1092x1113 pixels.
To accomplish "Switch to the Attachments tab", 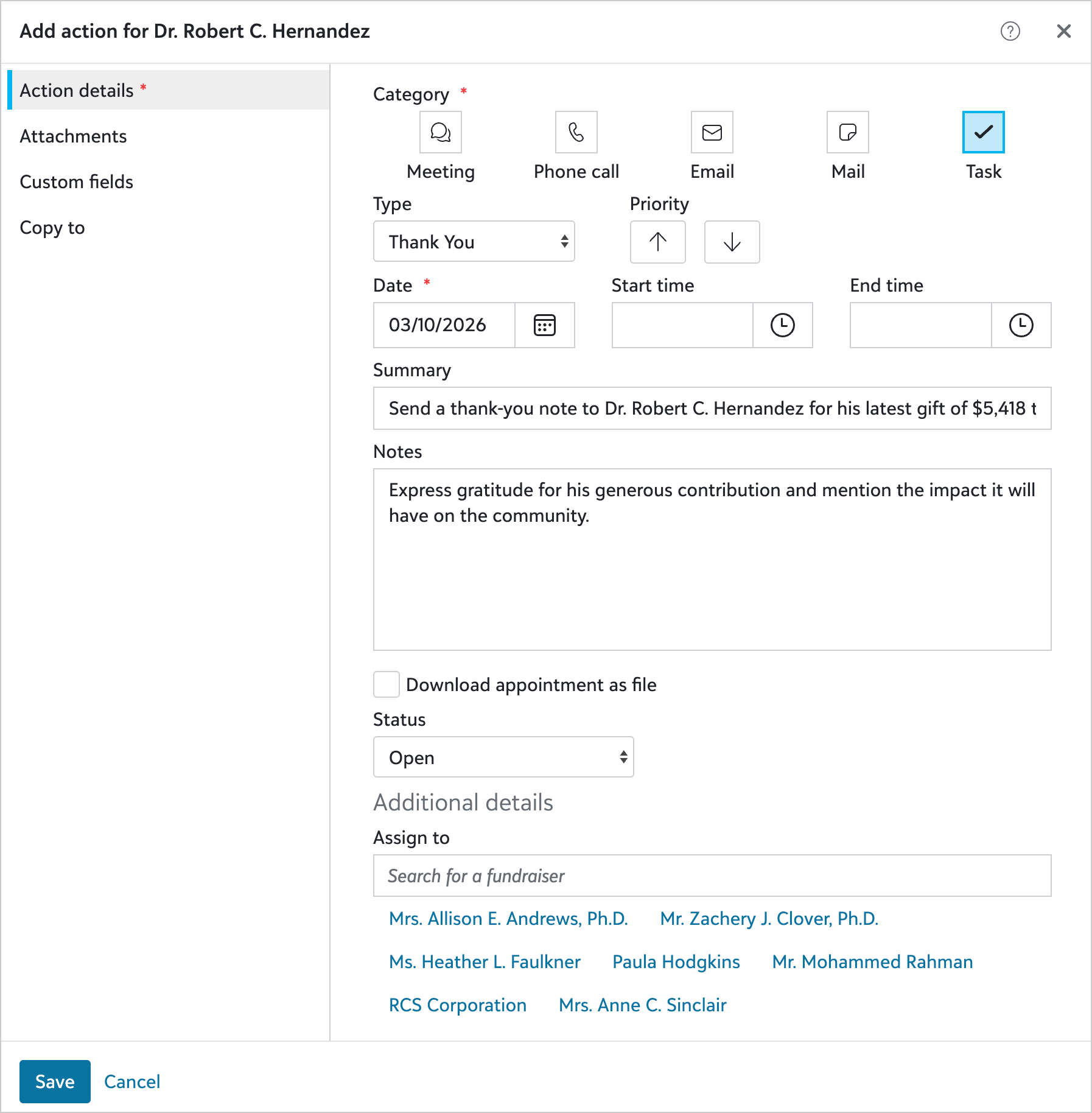I will coord(73,136).
